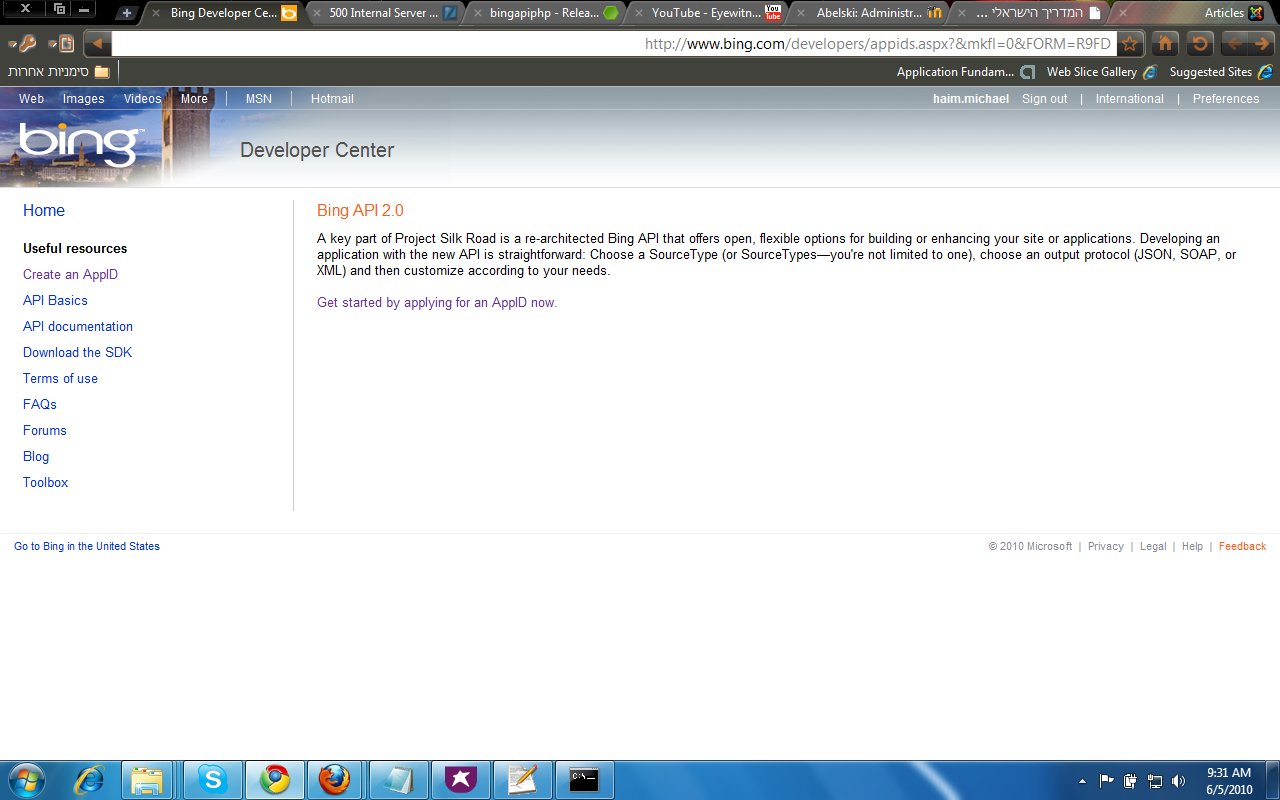Select Videos in Bing header
The image size is (1280, 800).
(142, 99)
